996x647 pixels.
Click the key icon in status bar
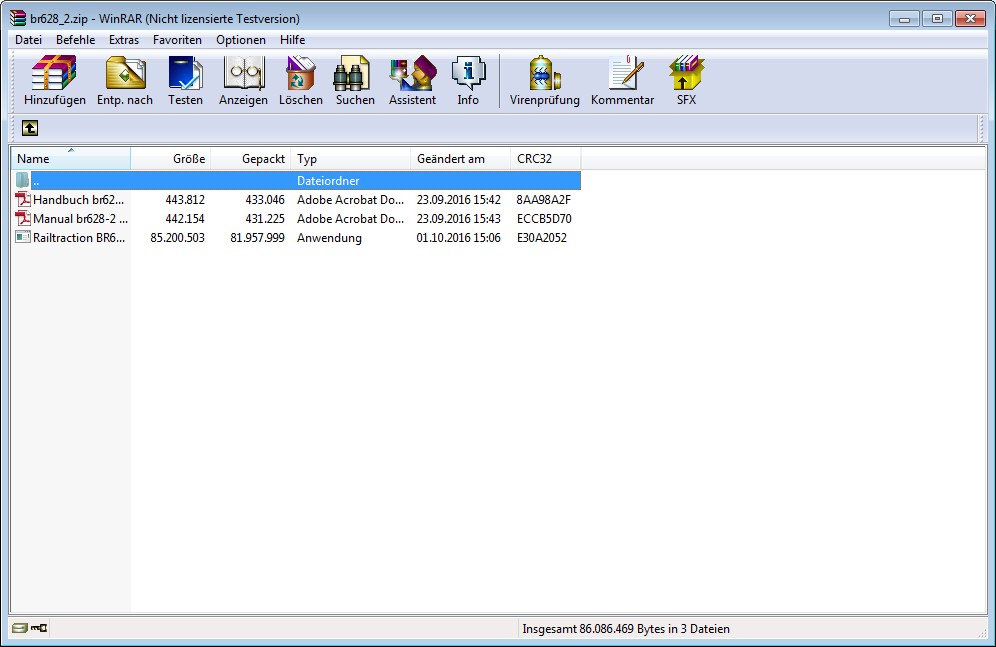click(39, 628)
